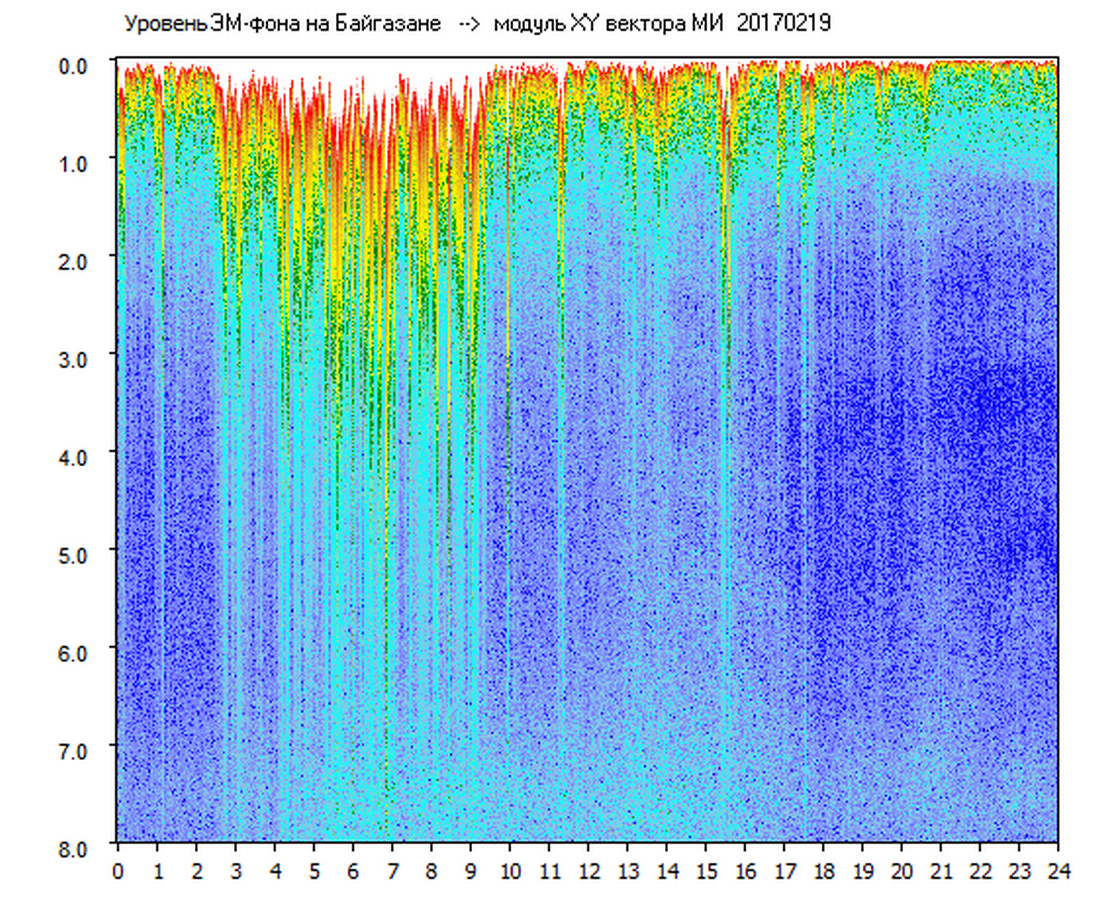Click the x-axis hour label 10

pyautogui.click(x=510, y=871)
